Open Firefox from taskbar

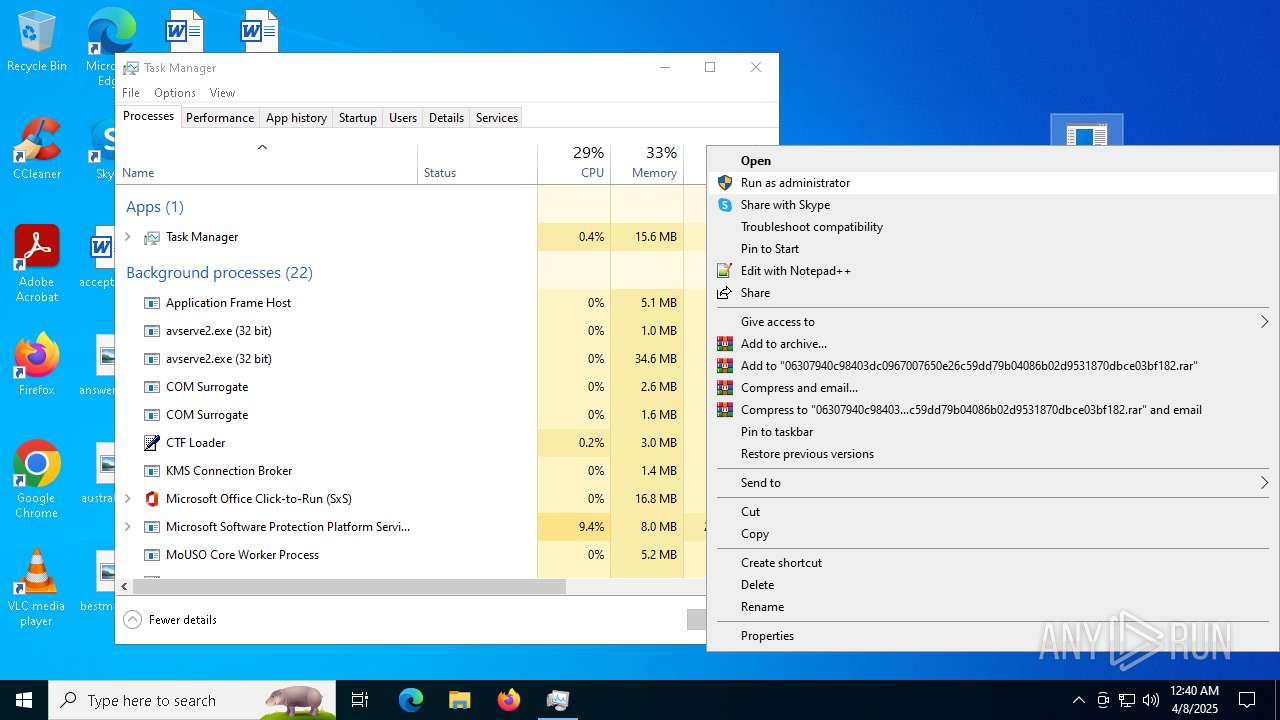508,700
